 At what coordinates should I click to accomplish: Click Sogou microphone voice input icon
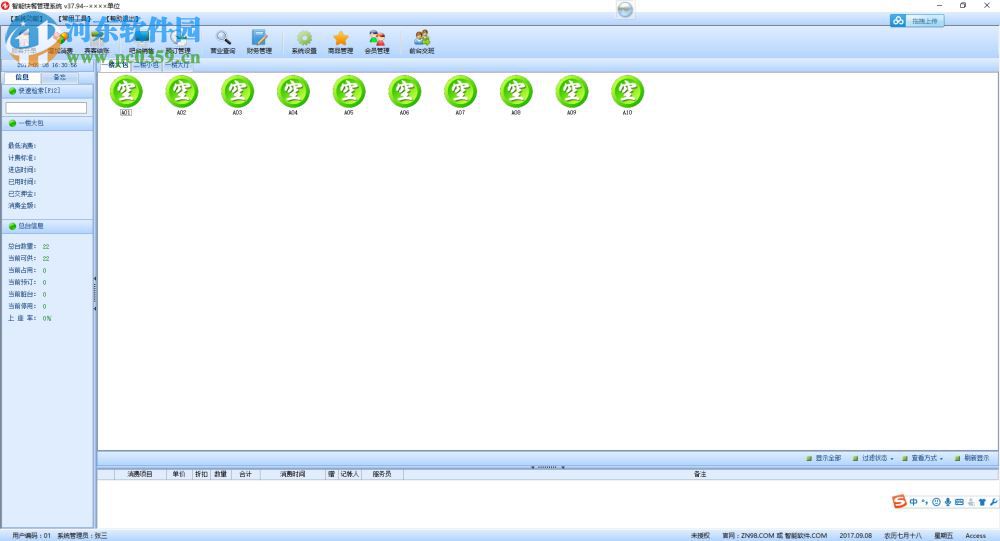pos(948,502)
